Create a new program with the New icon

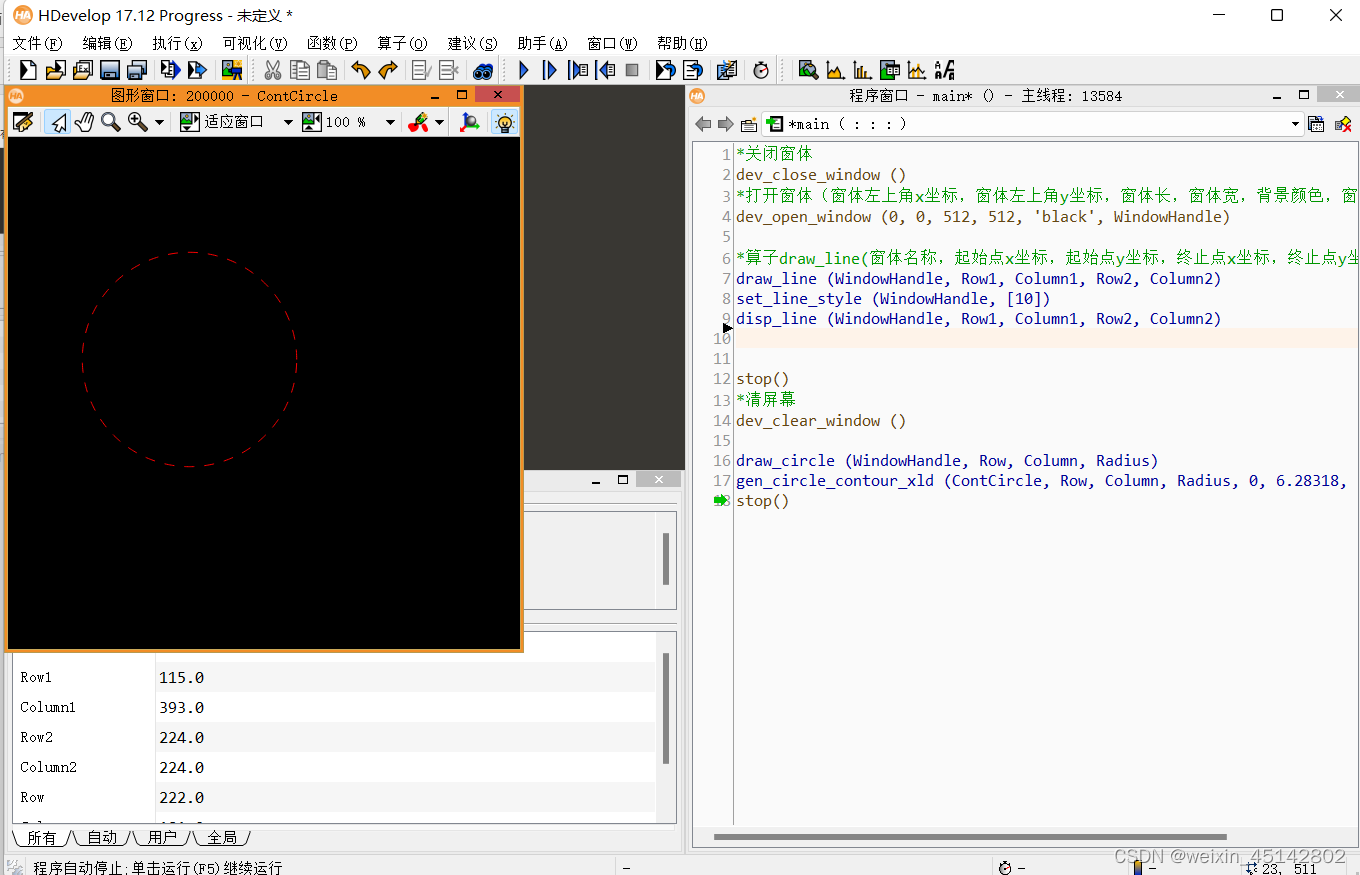click(28, 70)
